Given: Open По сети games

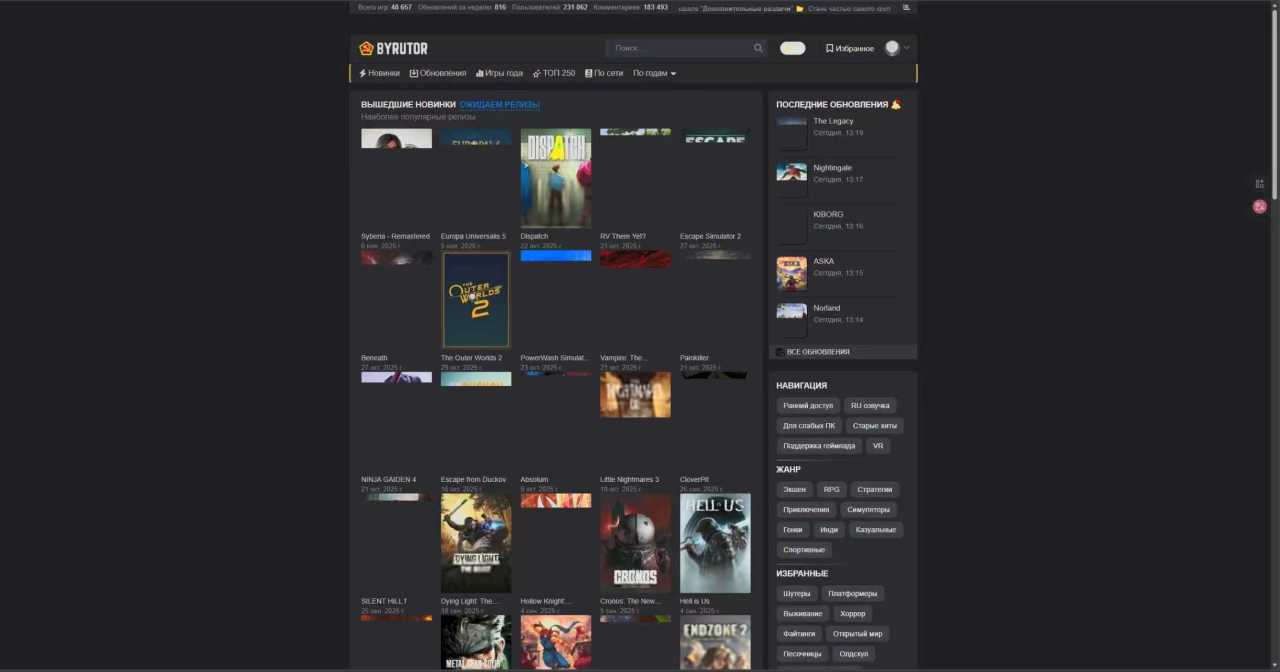Looking at the screenshot, I should tap(604, 73).
